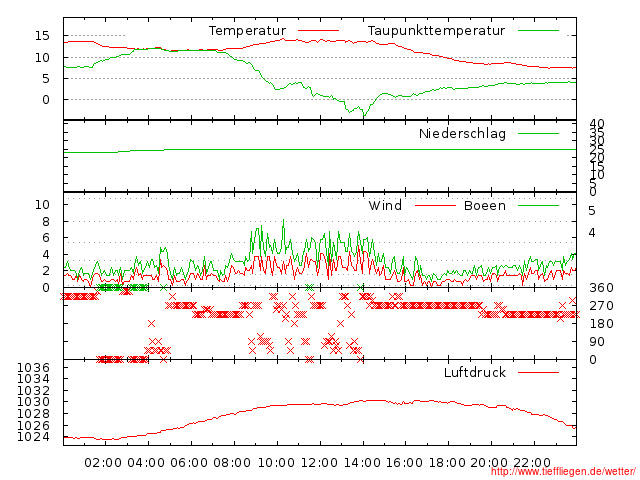Click the 360 wind direction axis label
This screenshot has height=480, width=640.
[601, 288]
